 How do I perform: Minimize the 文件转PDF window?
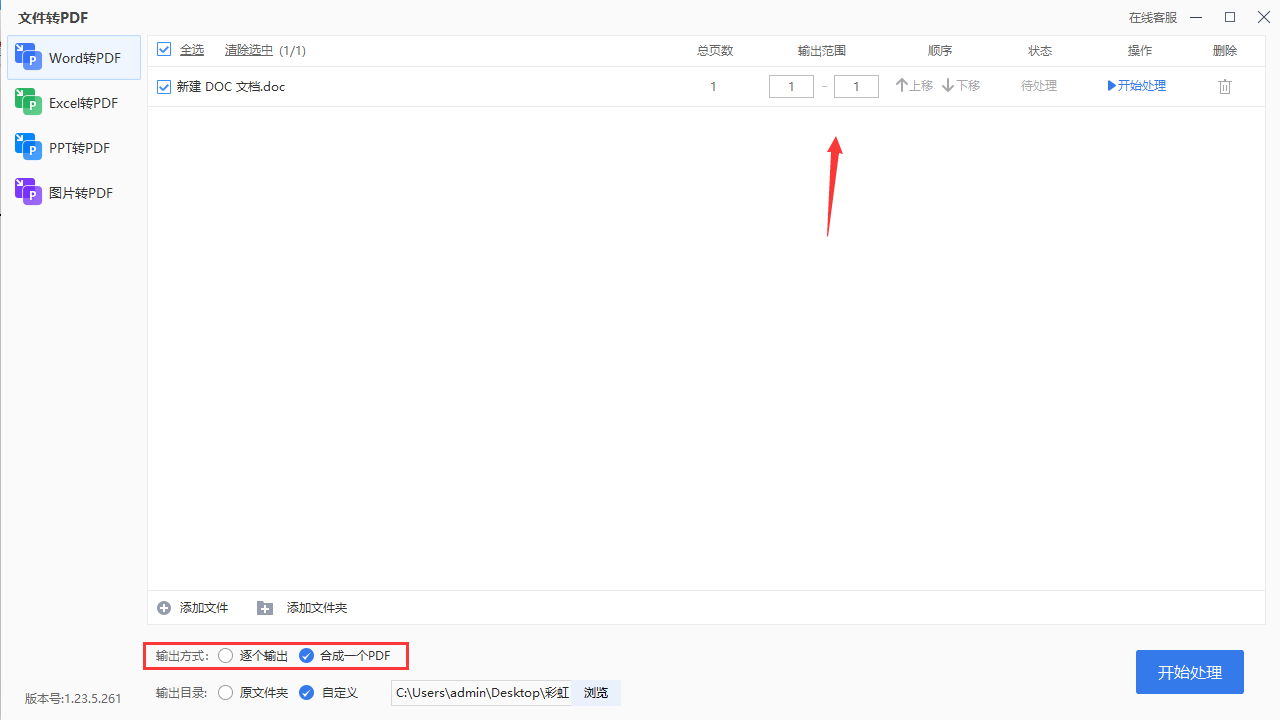point(1198,17)
